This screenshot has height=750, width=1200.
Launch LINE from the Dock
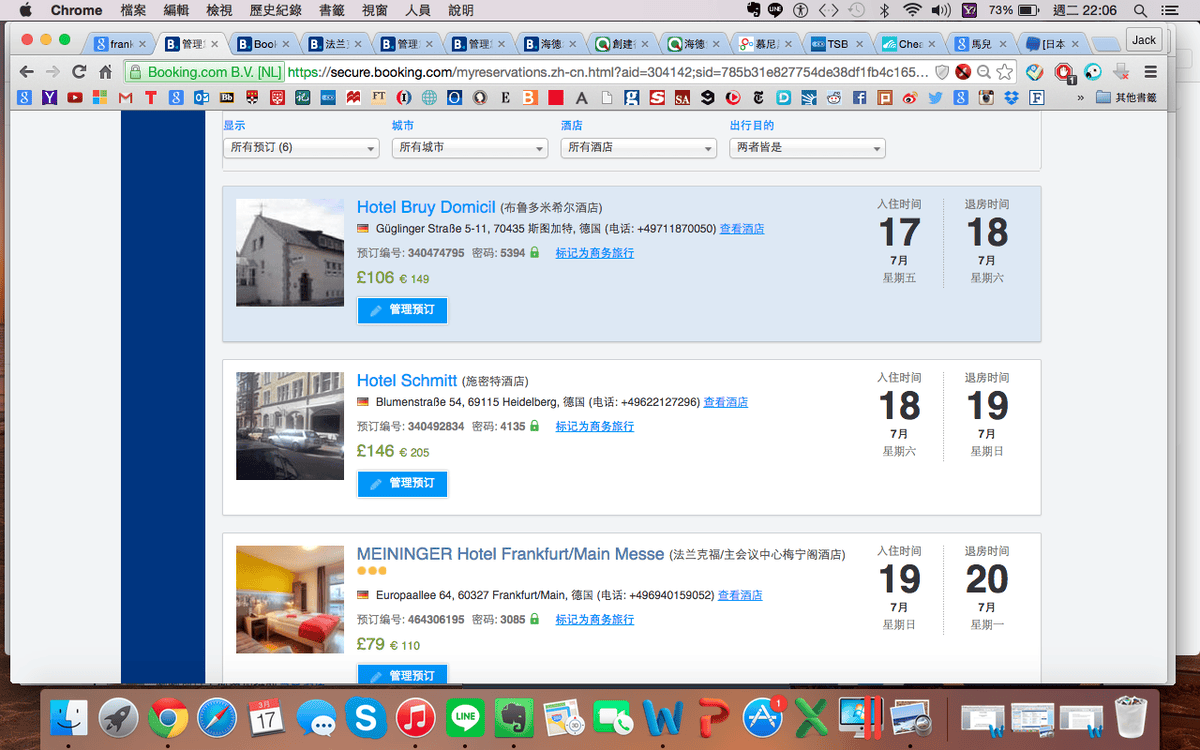pos(465,717)
